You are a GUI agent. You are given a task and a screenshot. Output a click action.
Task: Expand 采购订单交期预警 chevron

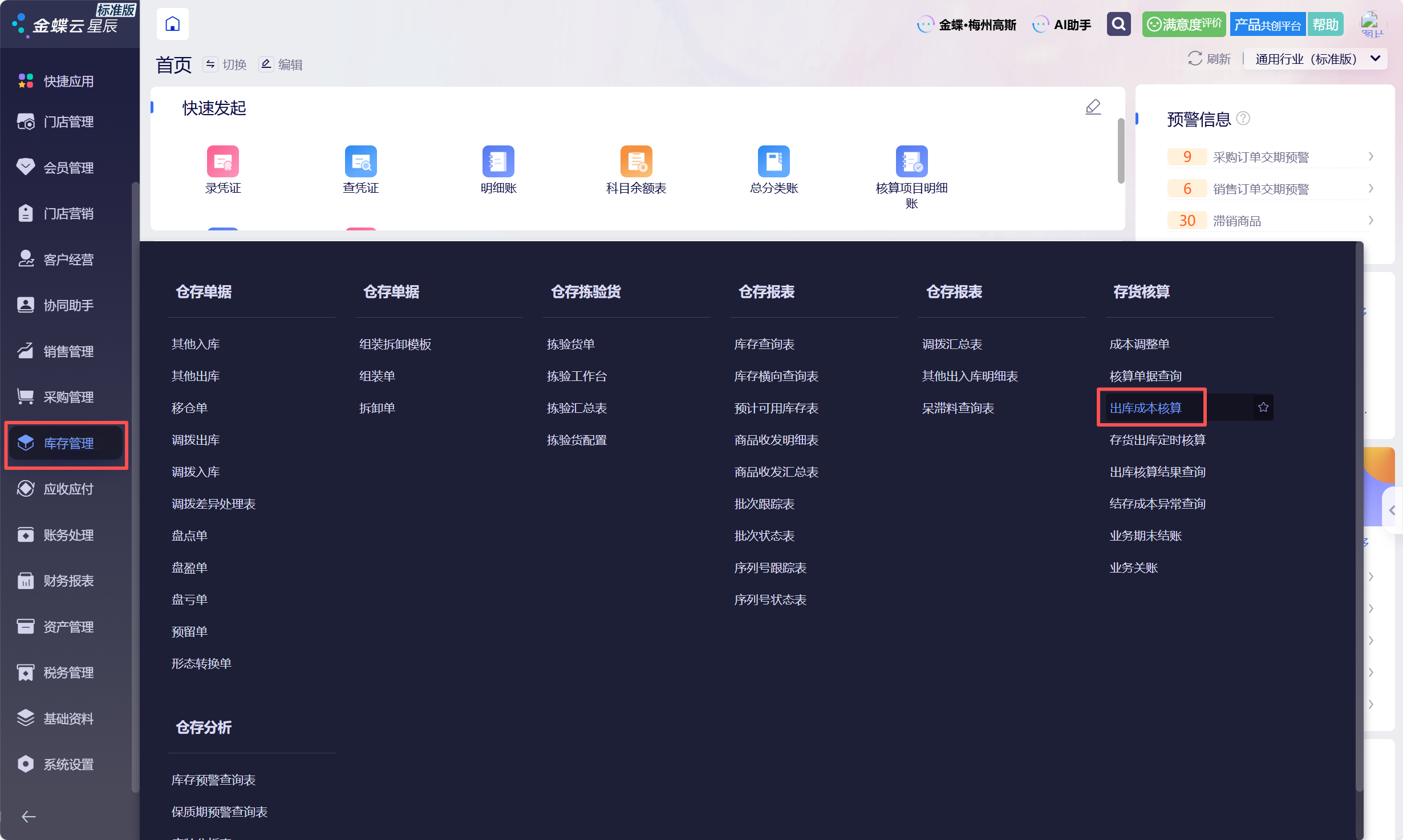pyautogui.click(x=1370, y=157)
